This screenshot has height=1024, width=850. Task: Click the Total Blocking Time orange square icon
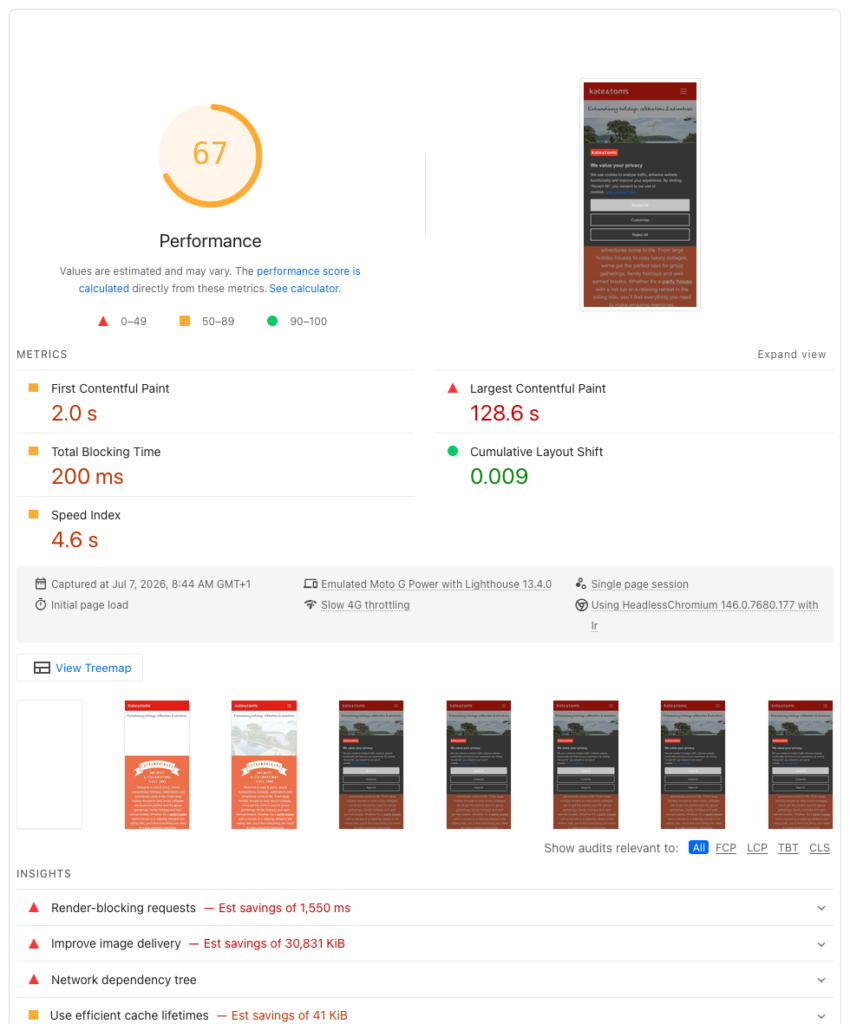33,451
